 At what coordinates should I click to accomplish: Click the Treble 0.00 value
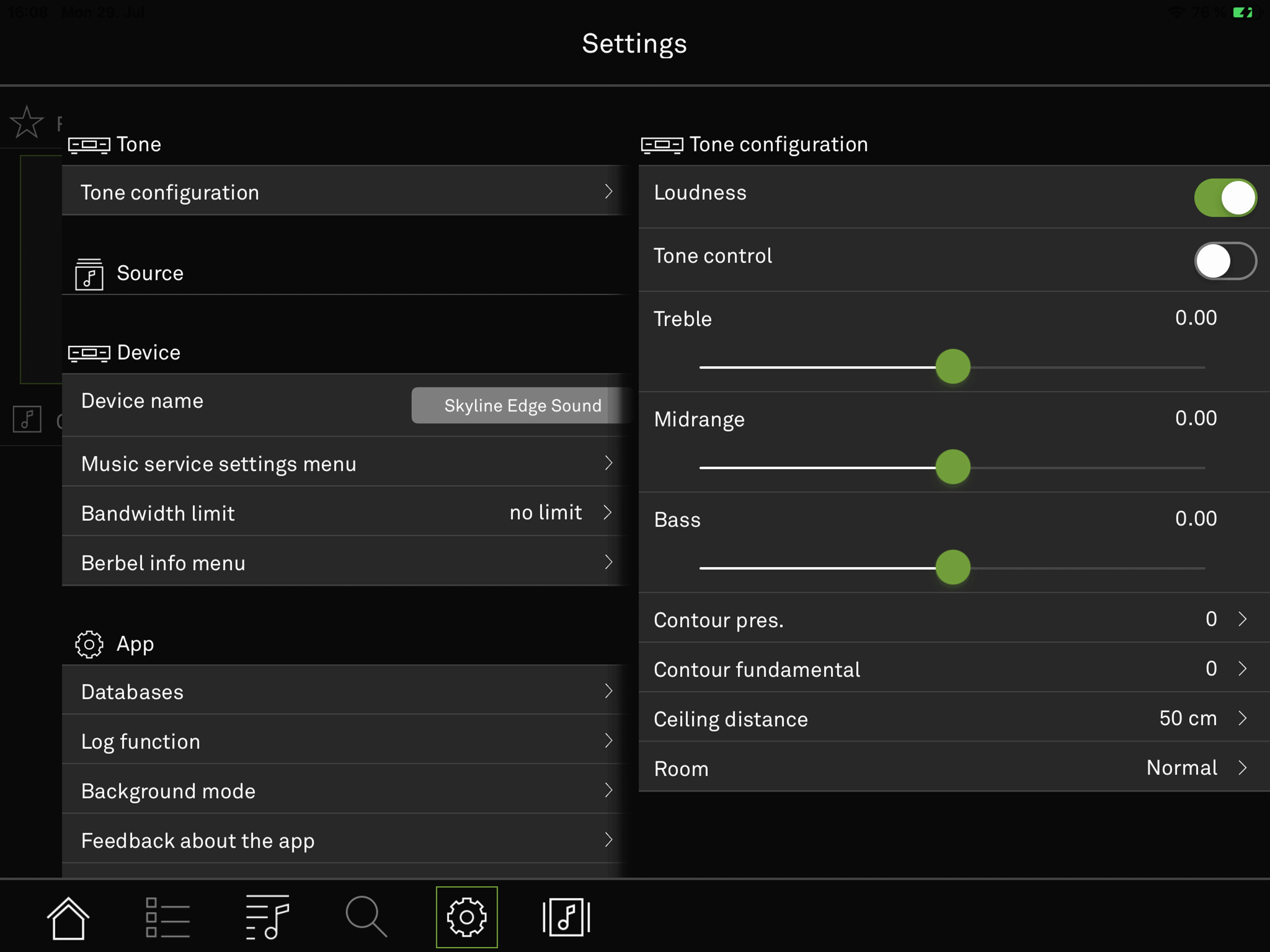(x=1196, y=317)
